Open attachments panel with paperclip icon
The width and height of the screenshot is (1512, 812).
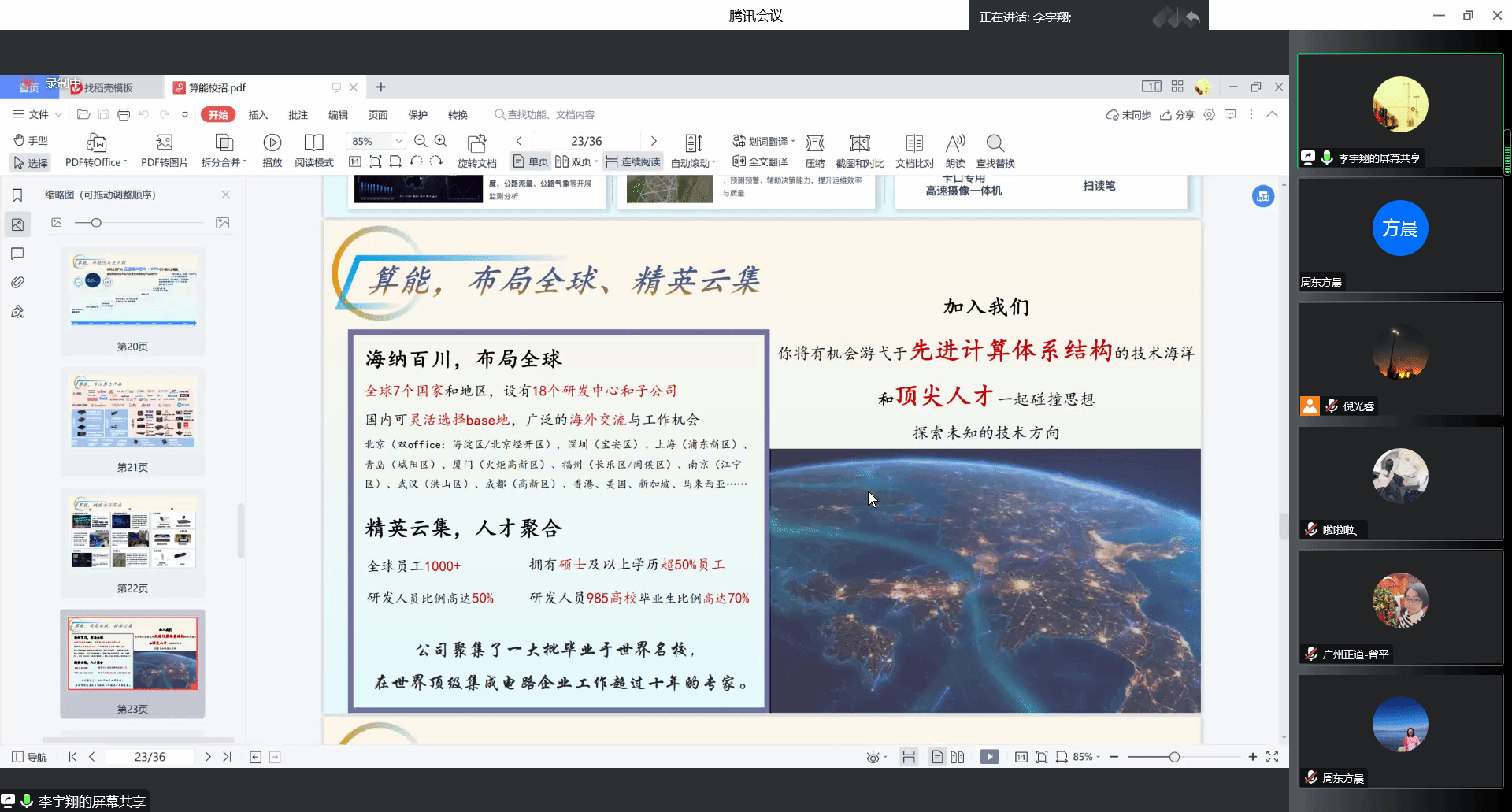point(17,283)
